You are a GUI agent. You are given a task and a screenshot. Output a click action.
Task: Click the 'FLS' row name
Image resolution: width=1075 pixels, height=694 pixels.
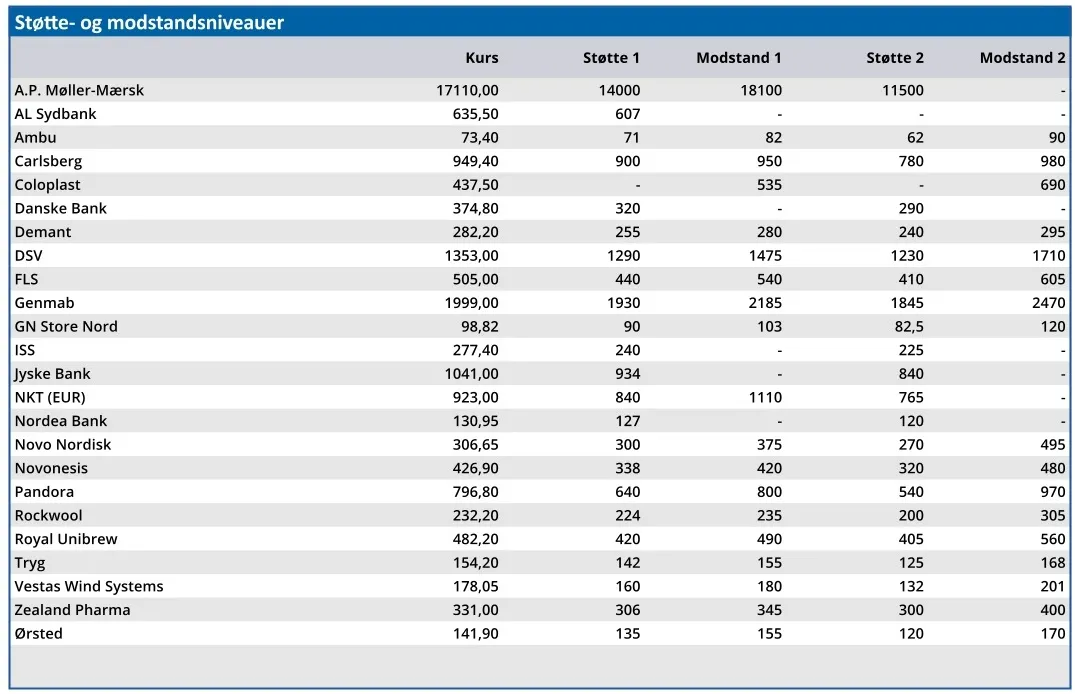pyautogui.click(x=26, y=279)
